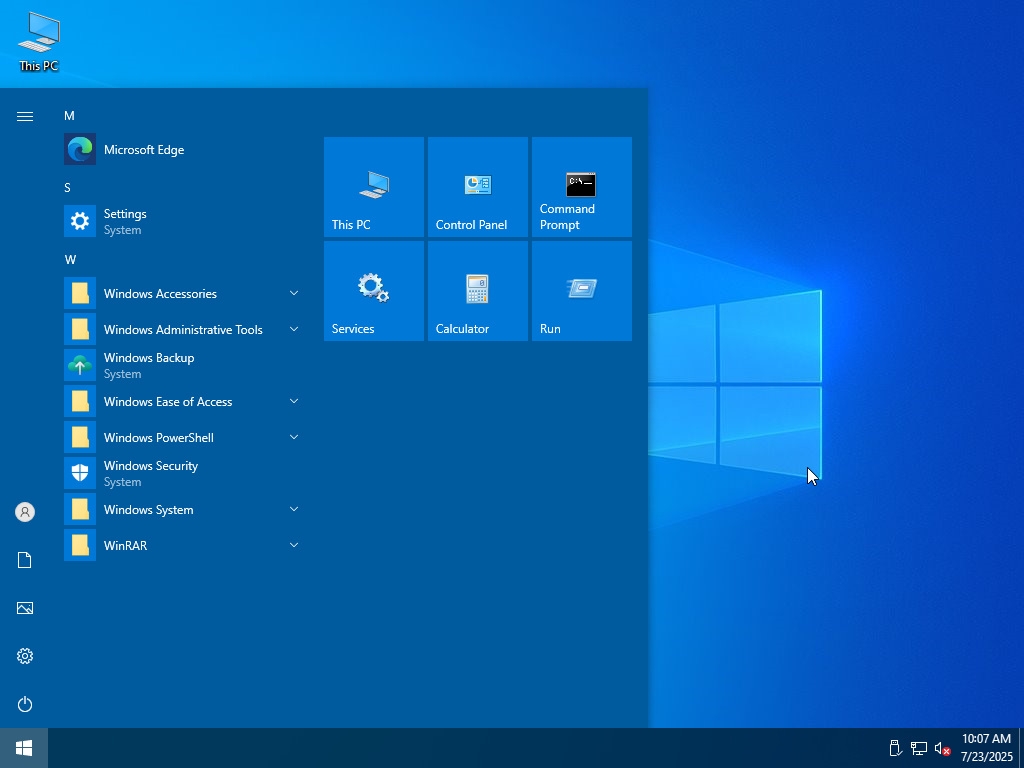Open the This PC tile in Start

[373, 187]
